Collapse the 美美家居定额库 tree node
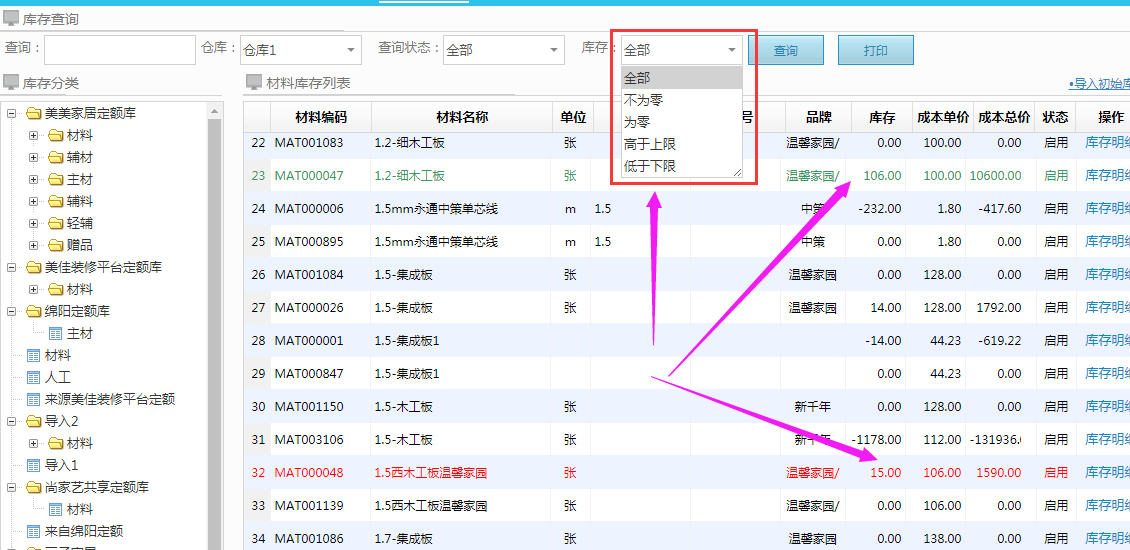The image size is (1130, 550). tap(12, 113)
